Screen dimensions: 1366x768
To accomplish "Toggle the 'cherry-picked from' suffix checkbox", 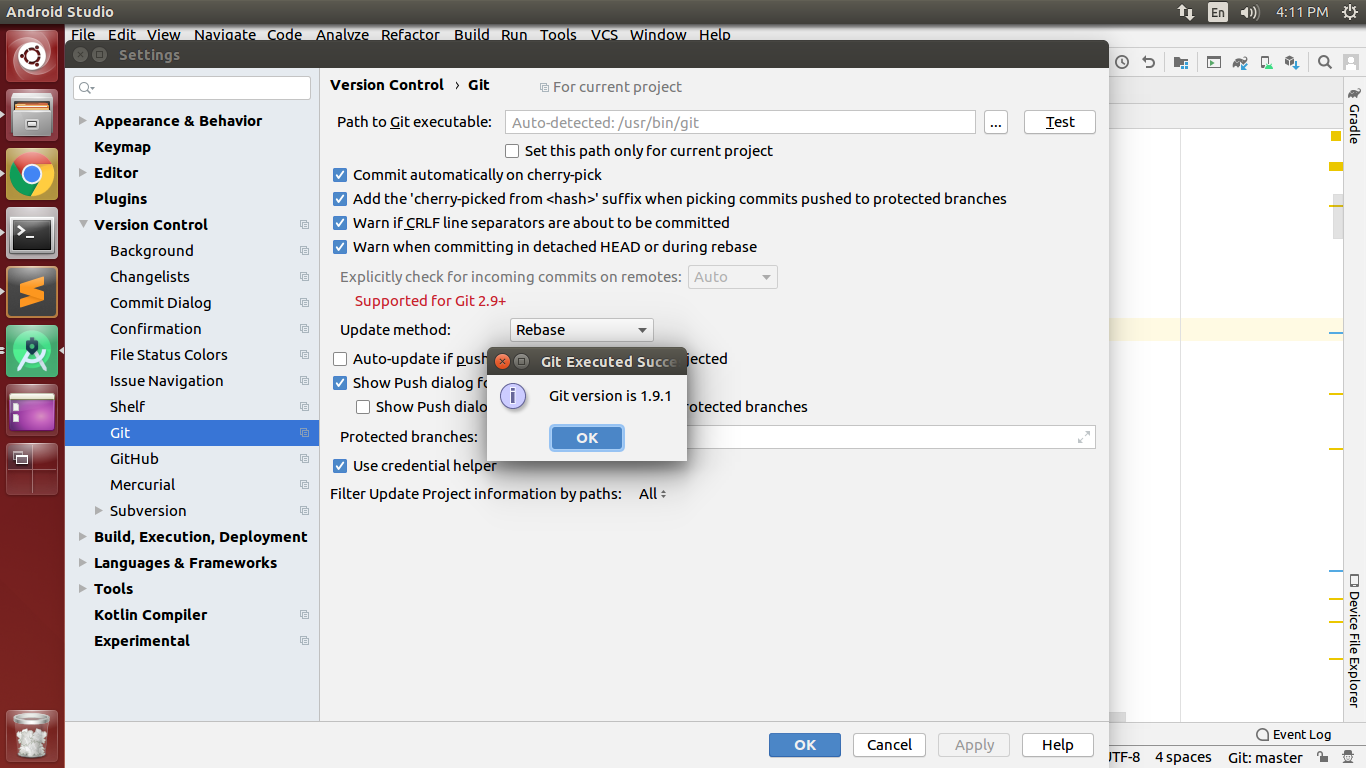I will coord(340,199).
